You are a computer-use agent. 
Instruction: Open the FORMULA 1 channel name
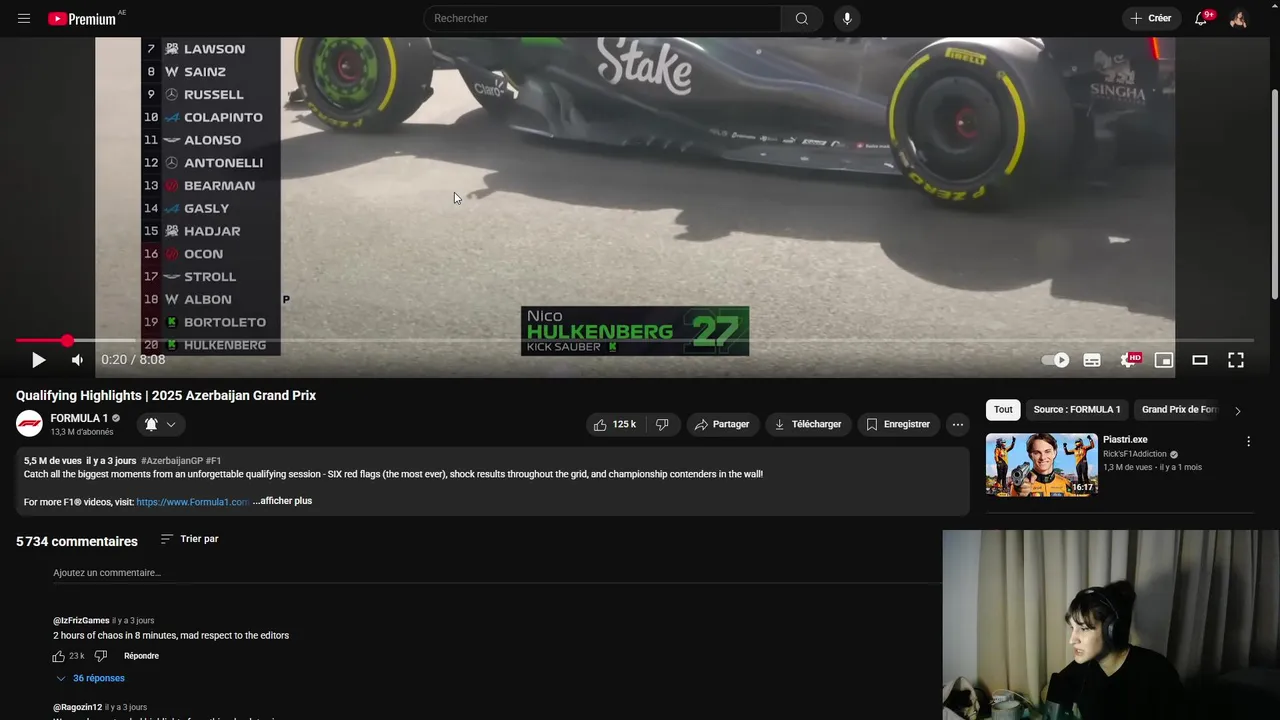pyautogui.click(x=79, y=418)
